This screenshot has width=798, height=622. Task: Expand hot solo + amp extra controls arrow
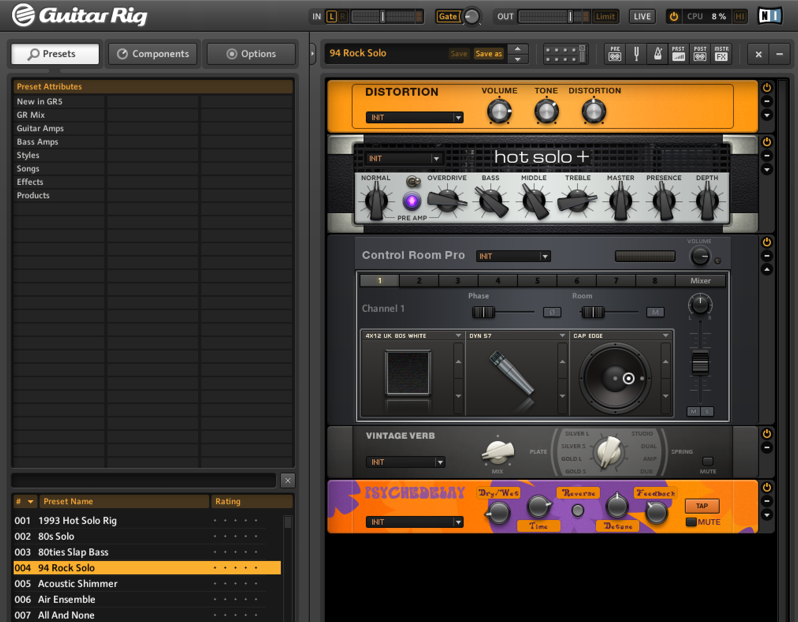click(x=766, y=169)
